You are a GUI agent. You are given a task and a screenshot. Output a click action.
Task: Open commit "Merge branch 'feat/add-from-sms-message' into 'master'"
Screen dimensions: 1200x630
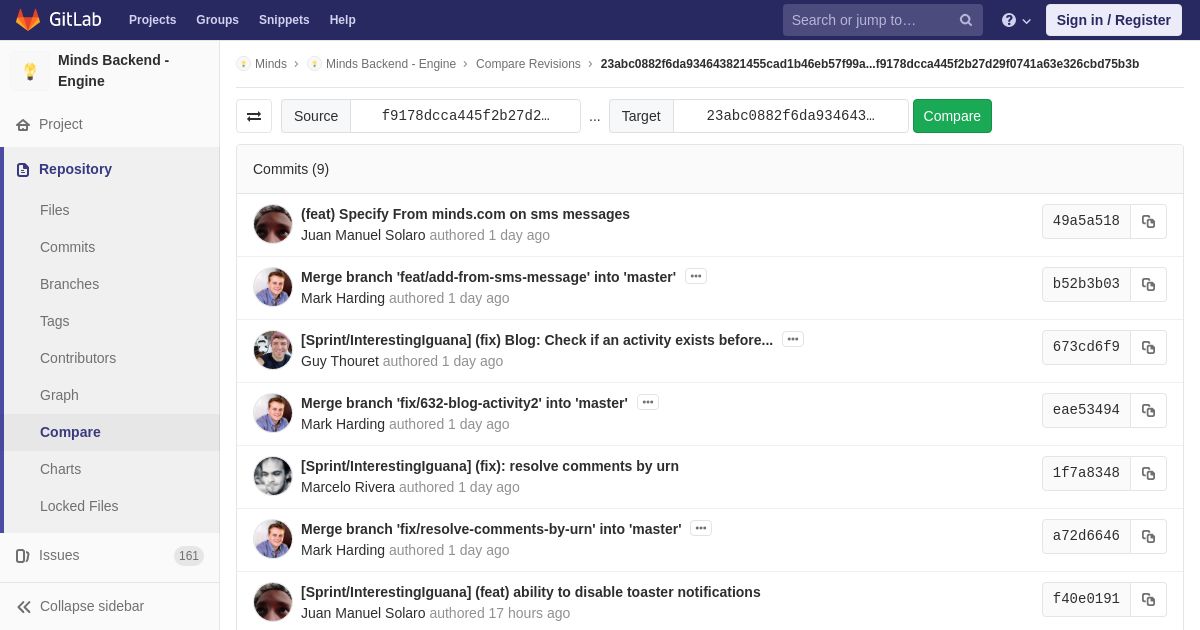pos(488,277)
